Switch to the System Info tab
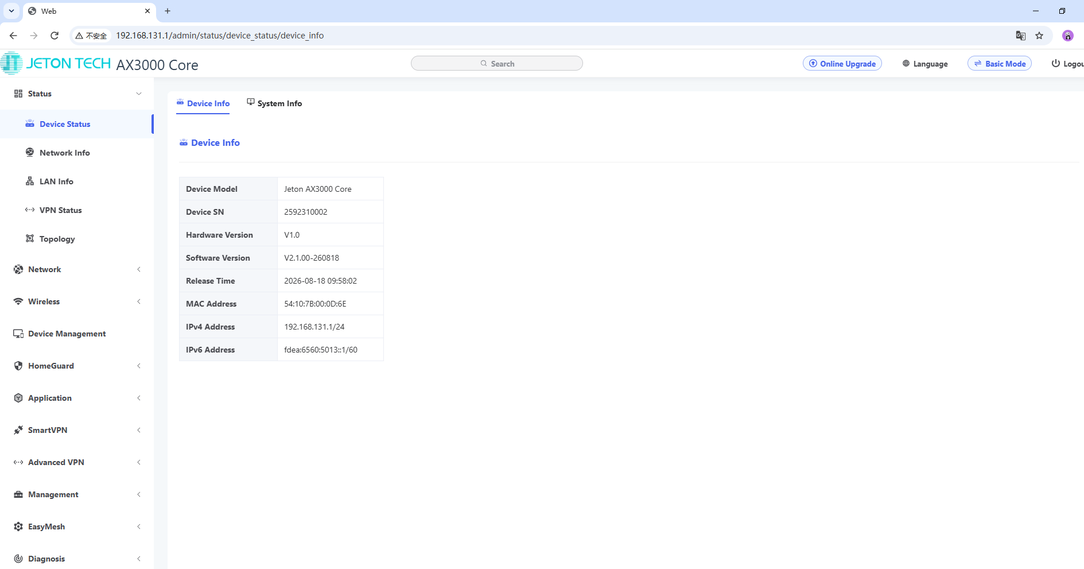 pos(274,103)
